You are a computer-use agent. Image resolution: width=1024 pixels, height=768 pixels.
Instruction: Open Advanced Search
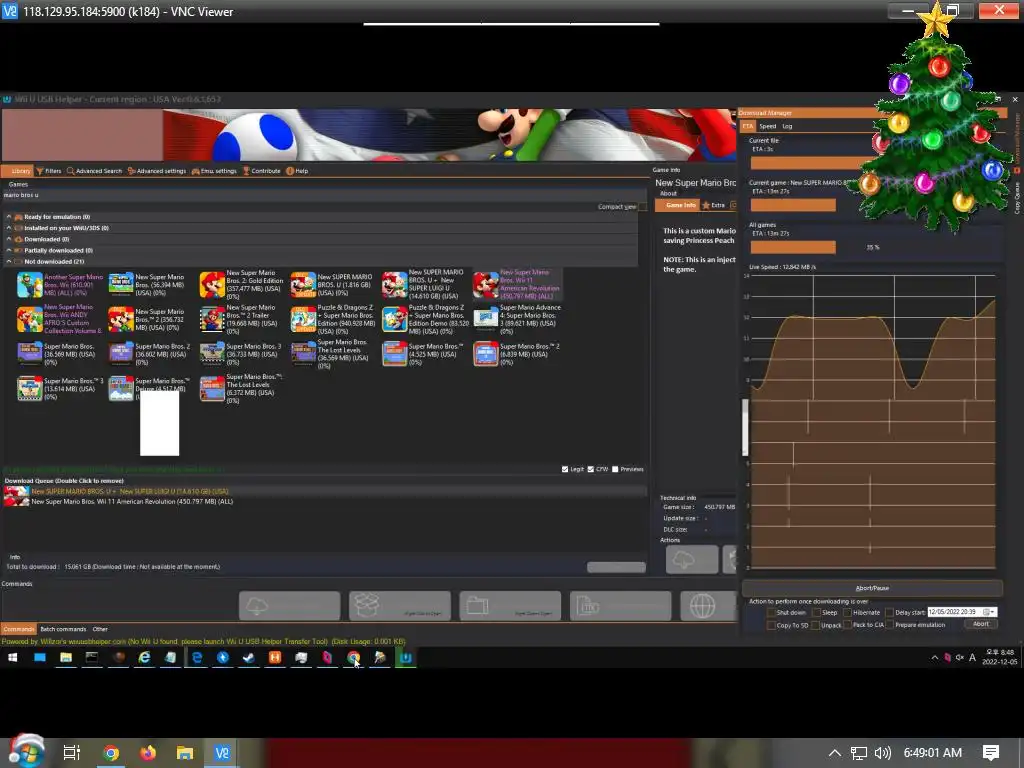(x=95, y=171)
